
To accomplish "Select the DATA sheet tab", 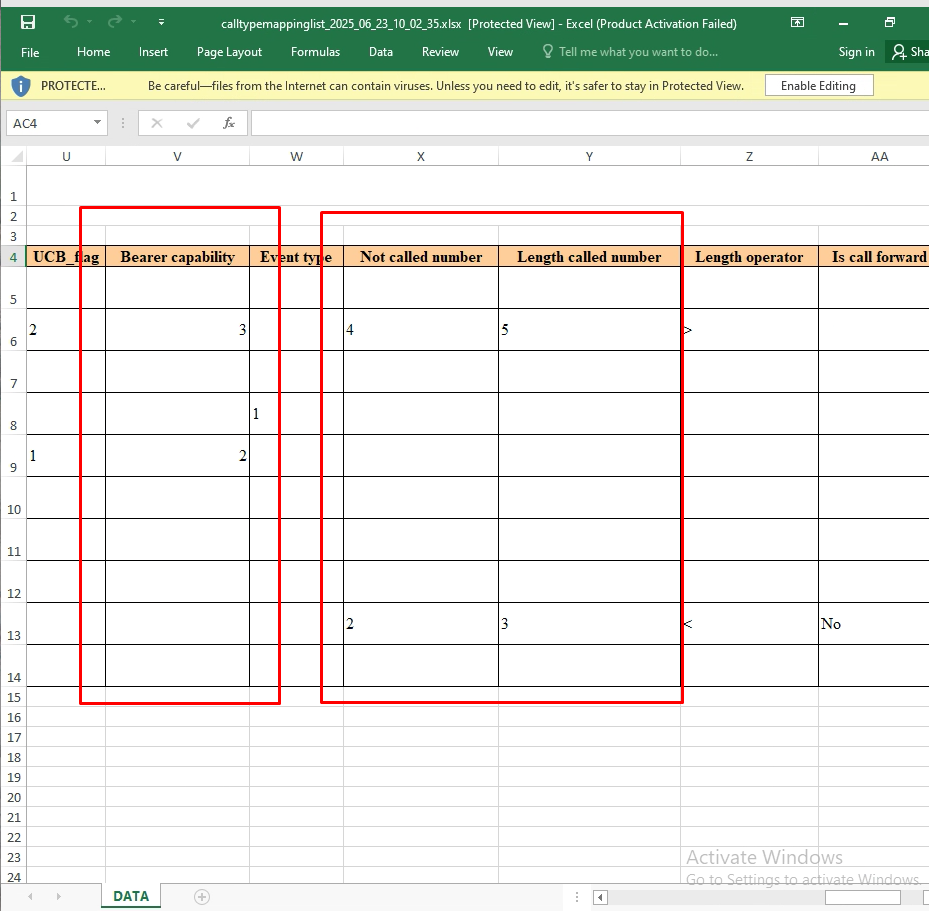I will coord(131,896).
